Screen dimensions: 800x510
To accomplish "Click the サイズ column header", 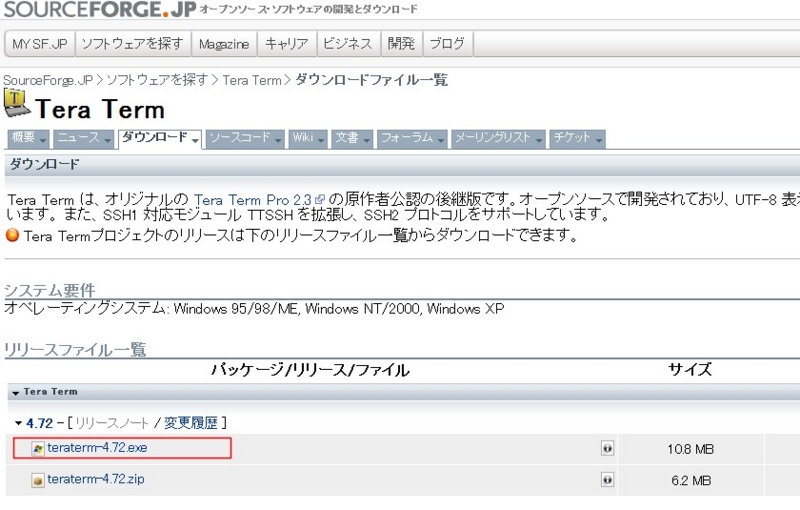I will pyautogui.click(x=690, y=369).
